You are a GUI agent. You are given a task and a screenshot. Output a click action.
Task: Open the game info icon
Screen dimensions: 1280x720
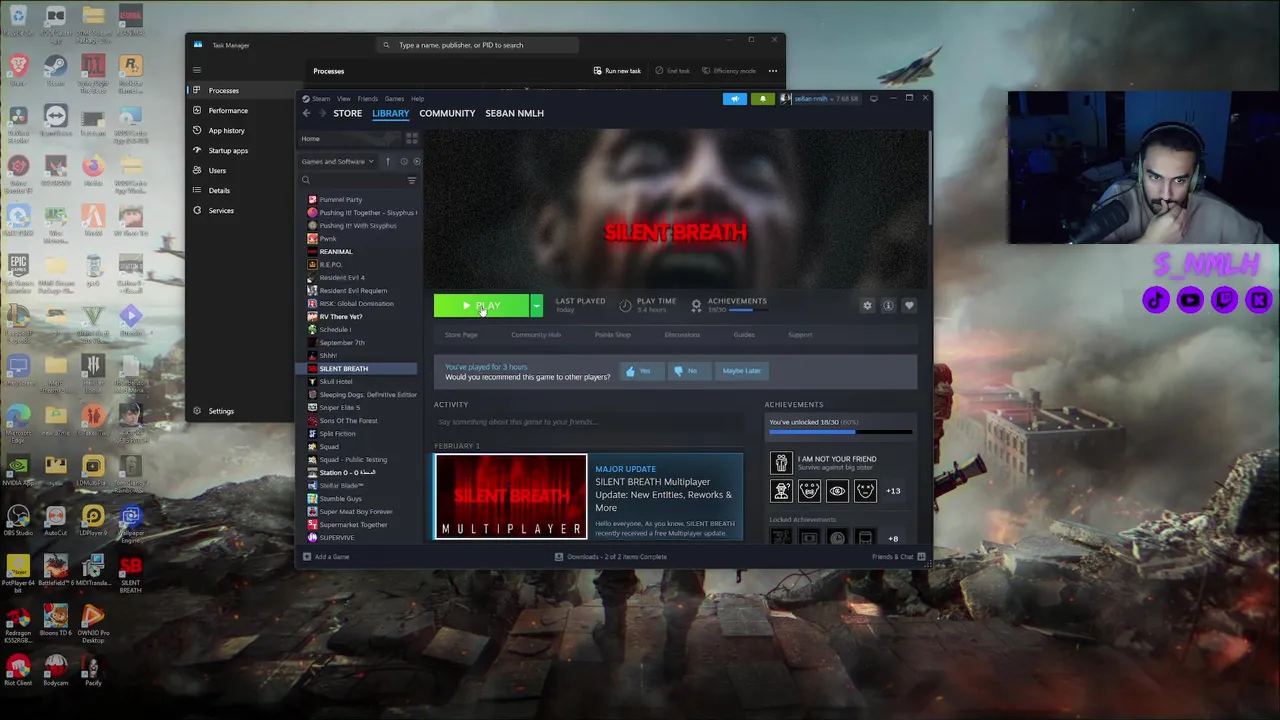888,306
